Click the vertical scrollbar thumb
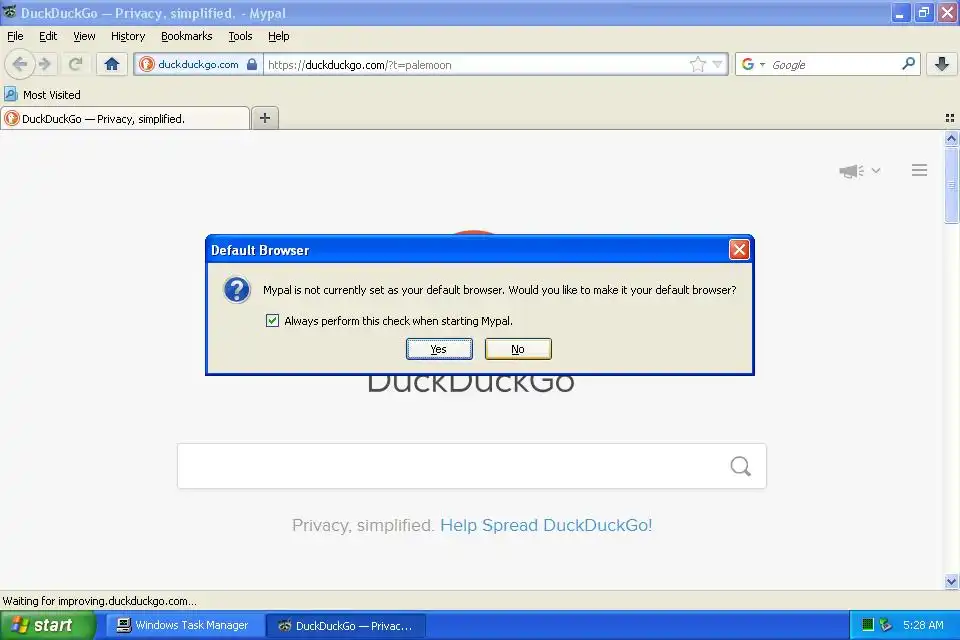This screenshot has width=960, height=640. [951, 185]
